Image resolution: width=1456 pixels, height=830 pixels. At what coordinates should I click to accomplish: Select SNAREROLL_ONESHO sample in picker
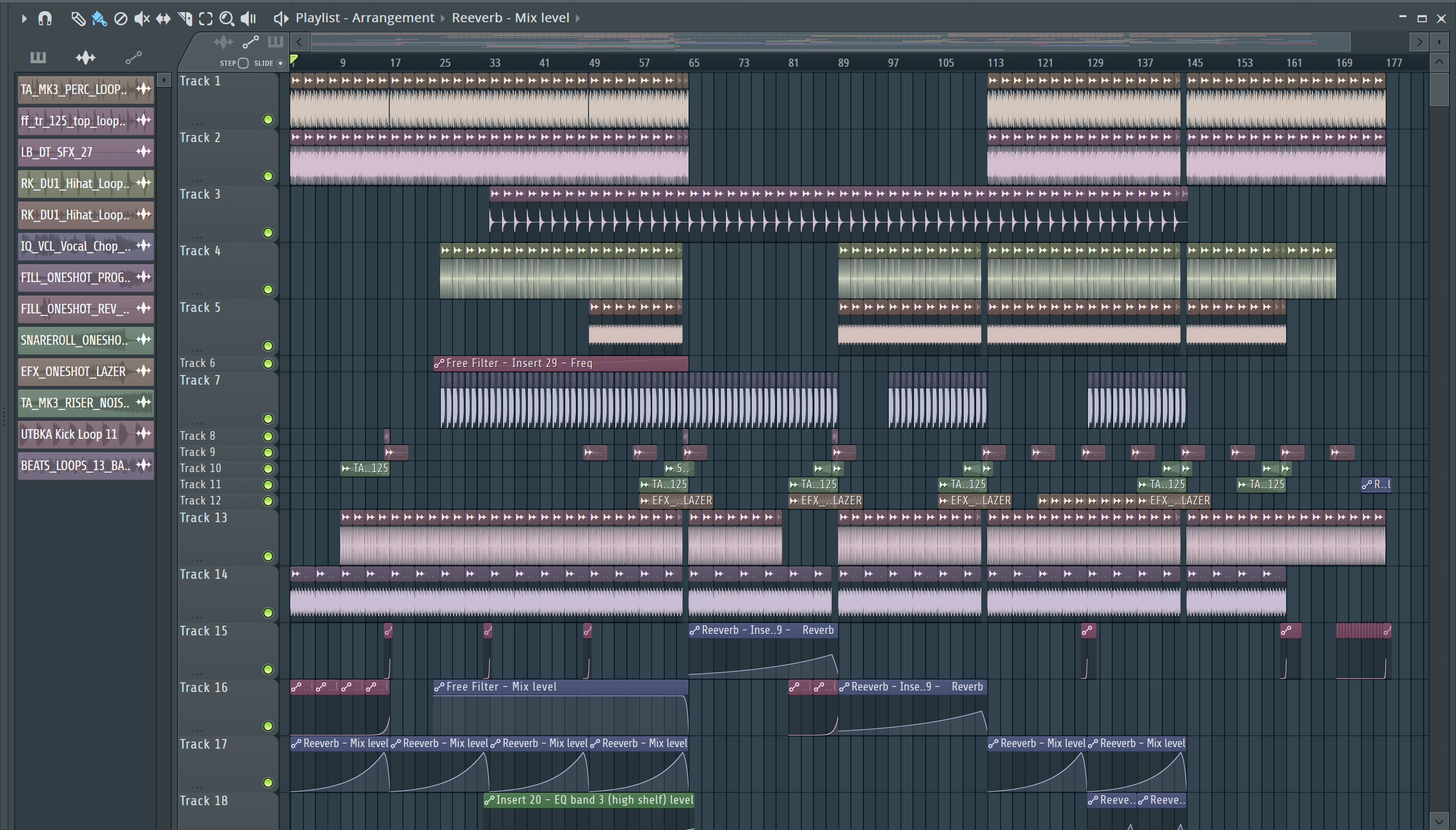(85, 340)
